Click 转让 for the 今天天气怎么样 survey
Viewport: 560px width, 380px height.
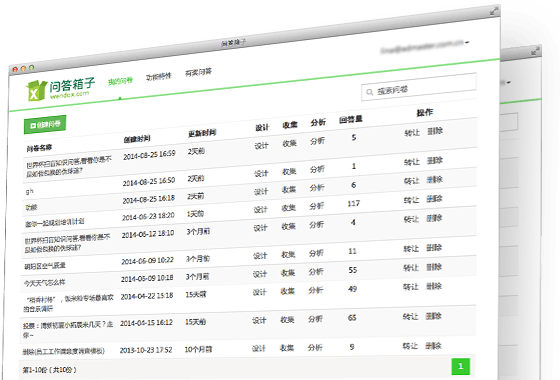411,268
